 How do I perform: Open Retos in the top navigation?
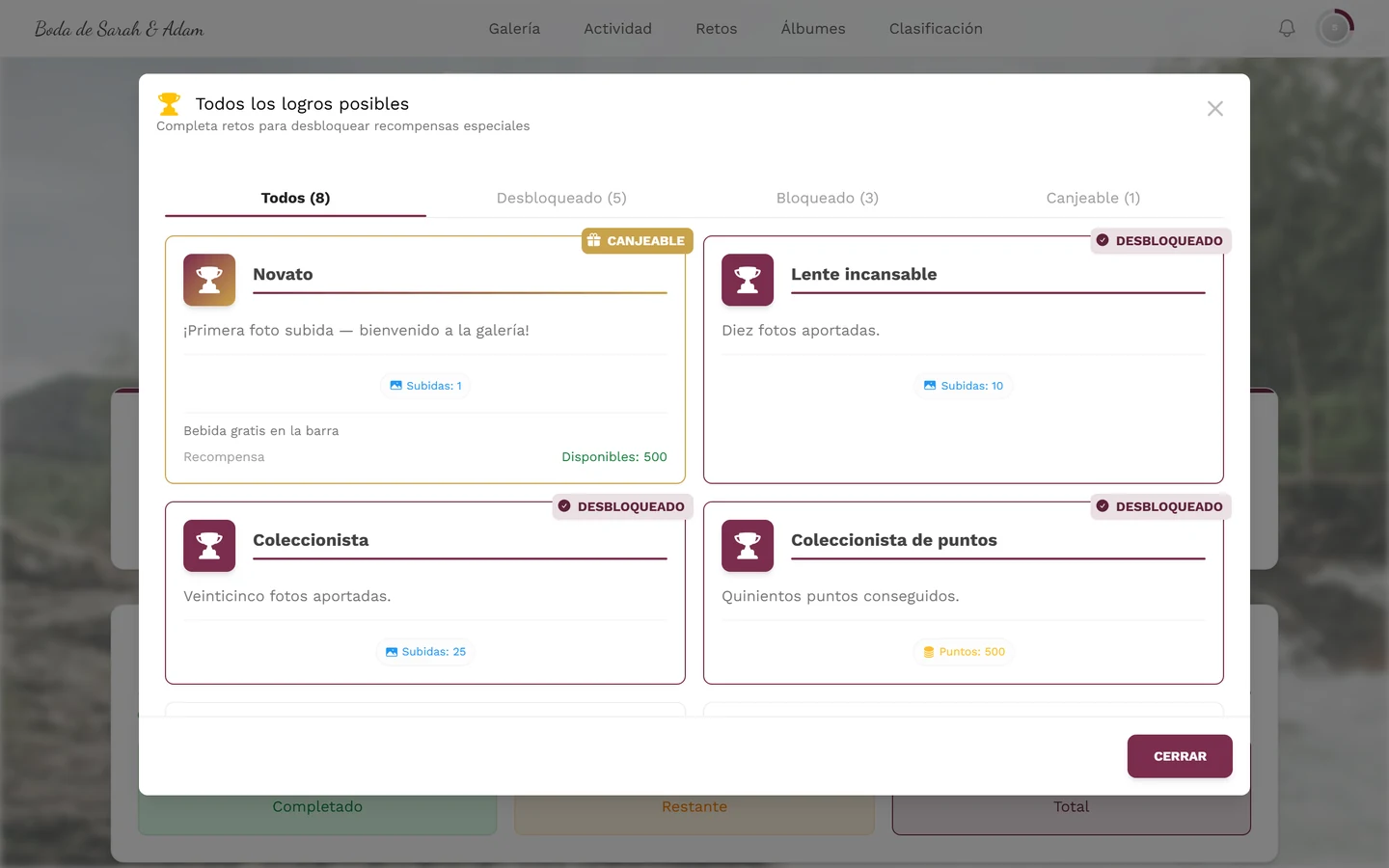click(x=717, y=29)
